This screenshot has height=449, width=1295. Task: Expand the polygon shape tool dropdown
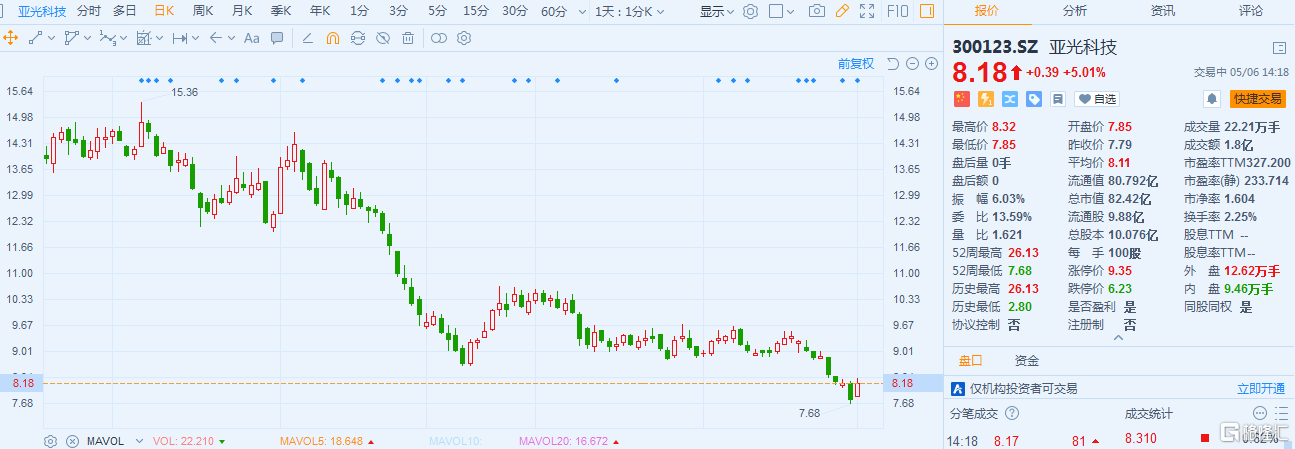(x=87, y=38)
